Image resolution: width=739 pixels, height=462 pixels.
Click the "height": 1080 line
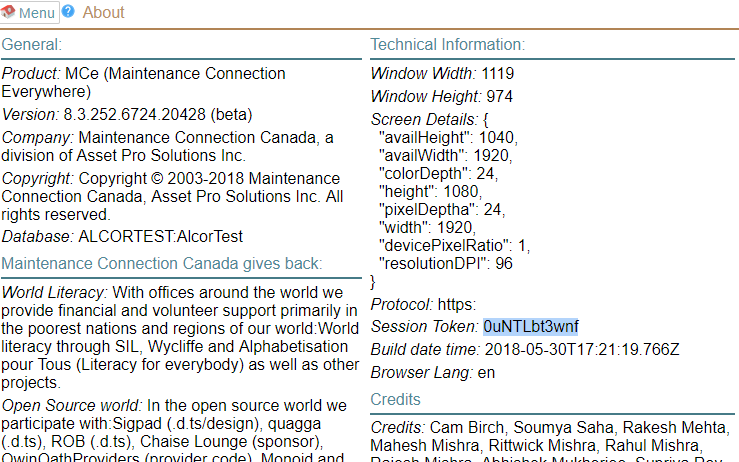[430, 191]
